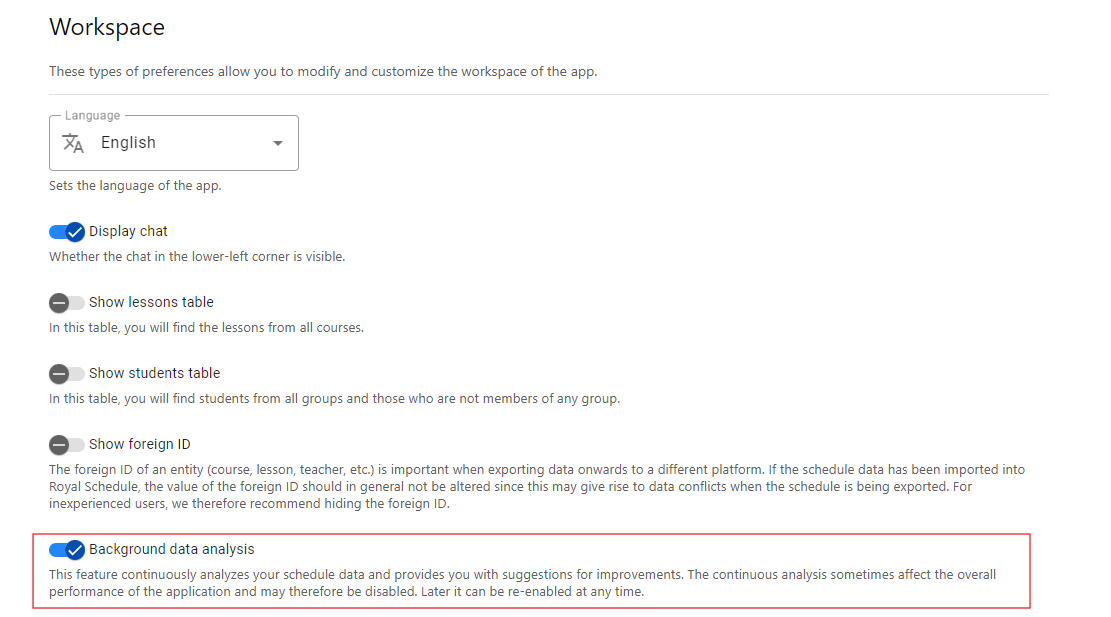
Task: Click minus knob on Show foreign ID switch
Action: [x=59, y=444]
